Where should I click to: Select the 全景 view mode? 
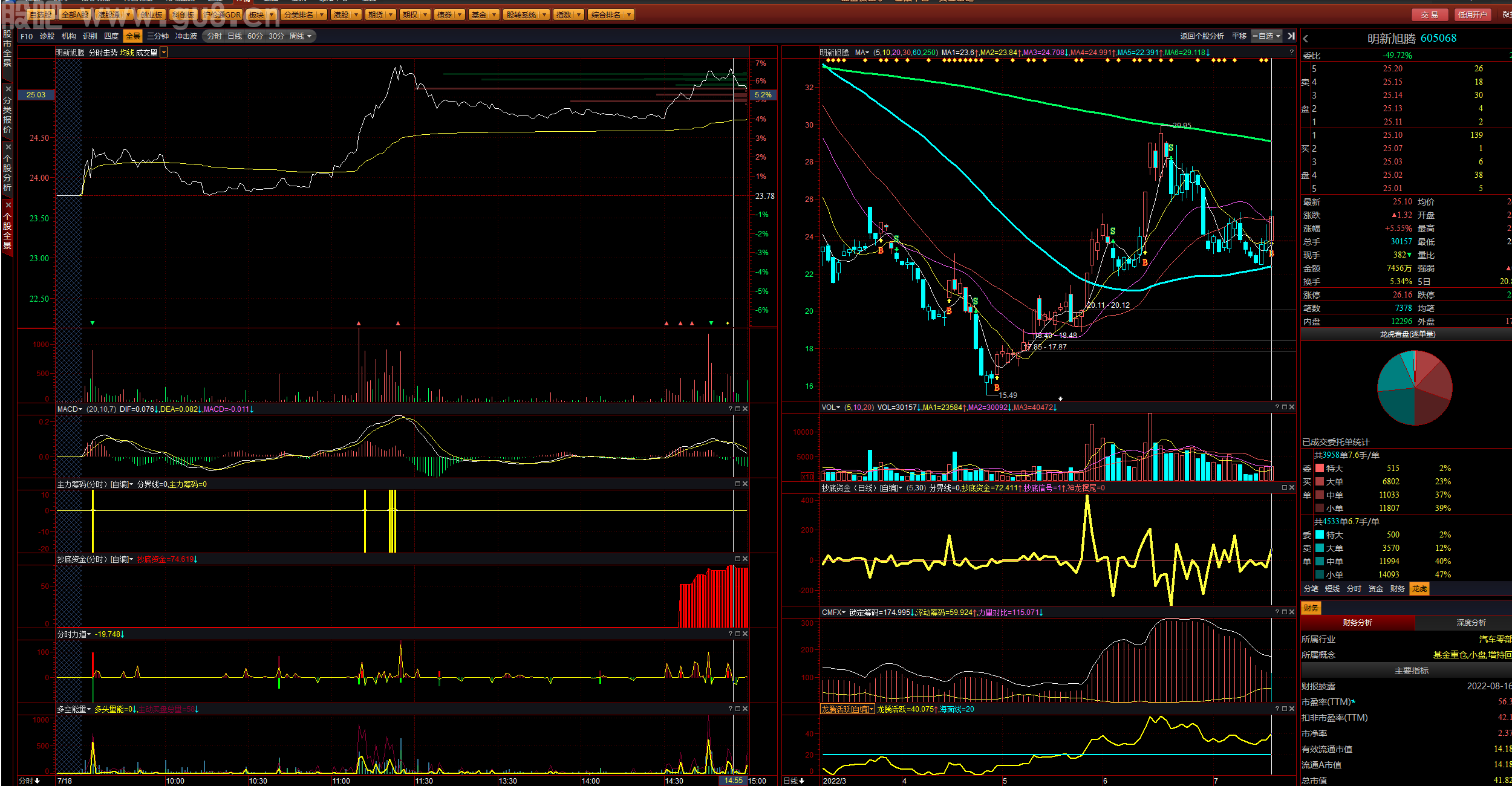(133, 36)
